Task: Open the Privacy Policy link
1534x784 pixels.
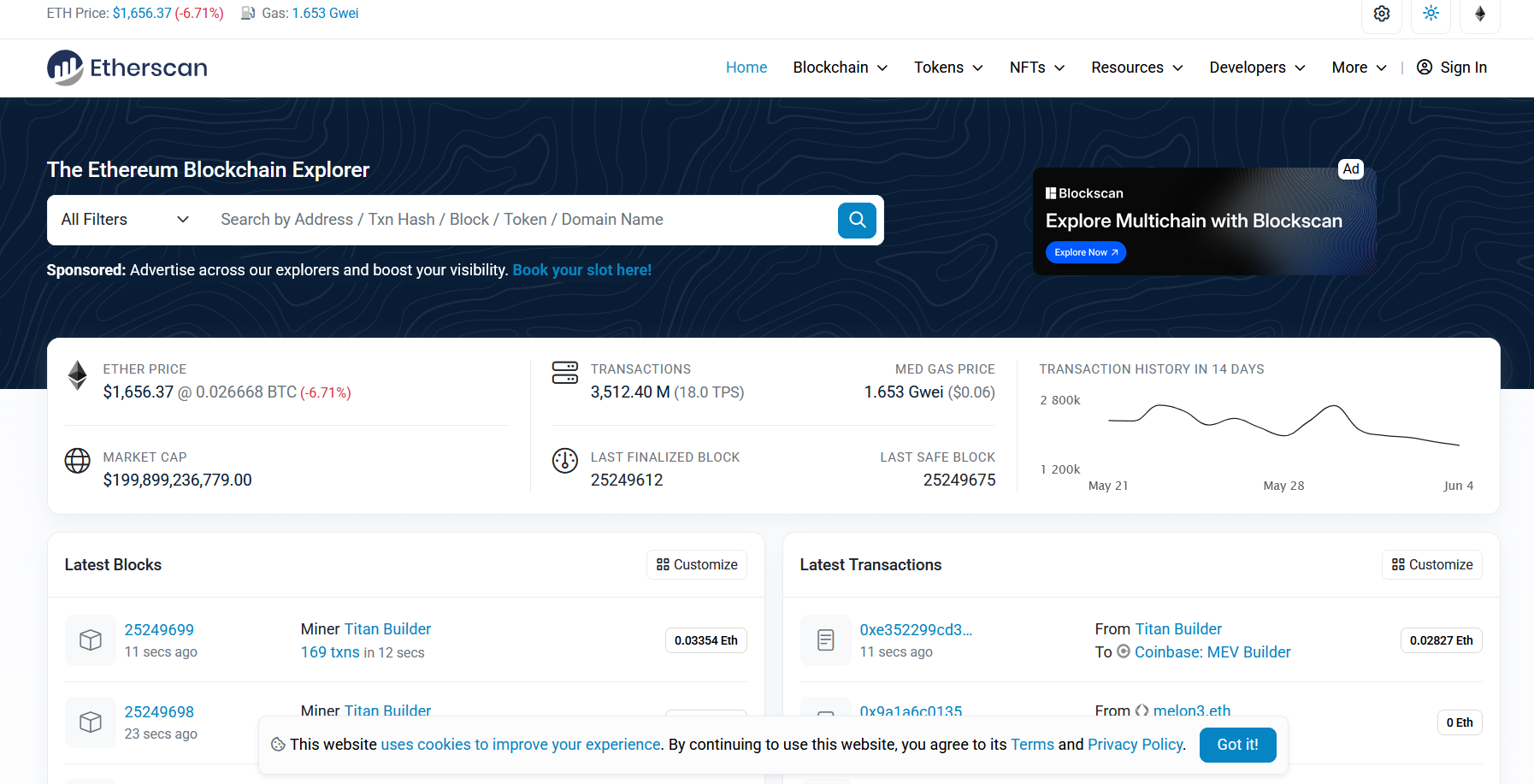Action: pyautogui.click(x=1136, y=745)
